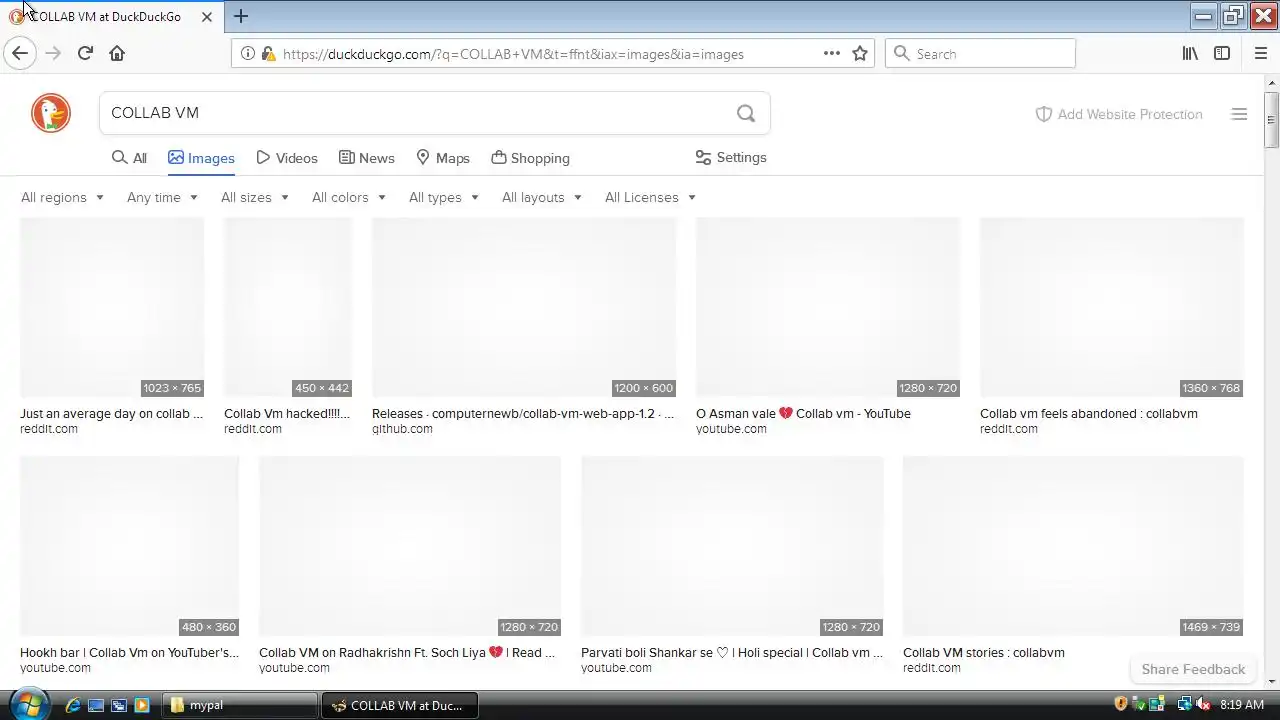Go back to the previous page
This screenshot has height=720, width=1280.
[20, 54]
